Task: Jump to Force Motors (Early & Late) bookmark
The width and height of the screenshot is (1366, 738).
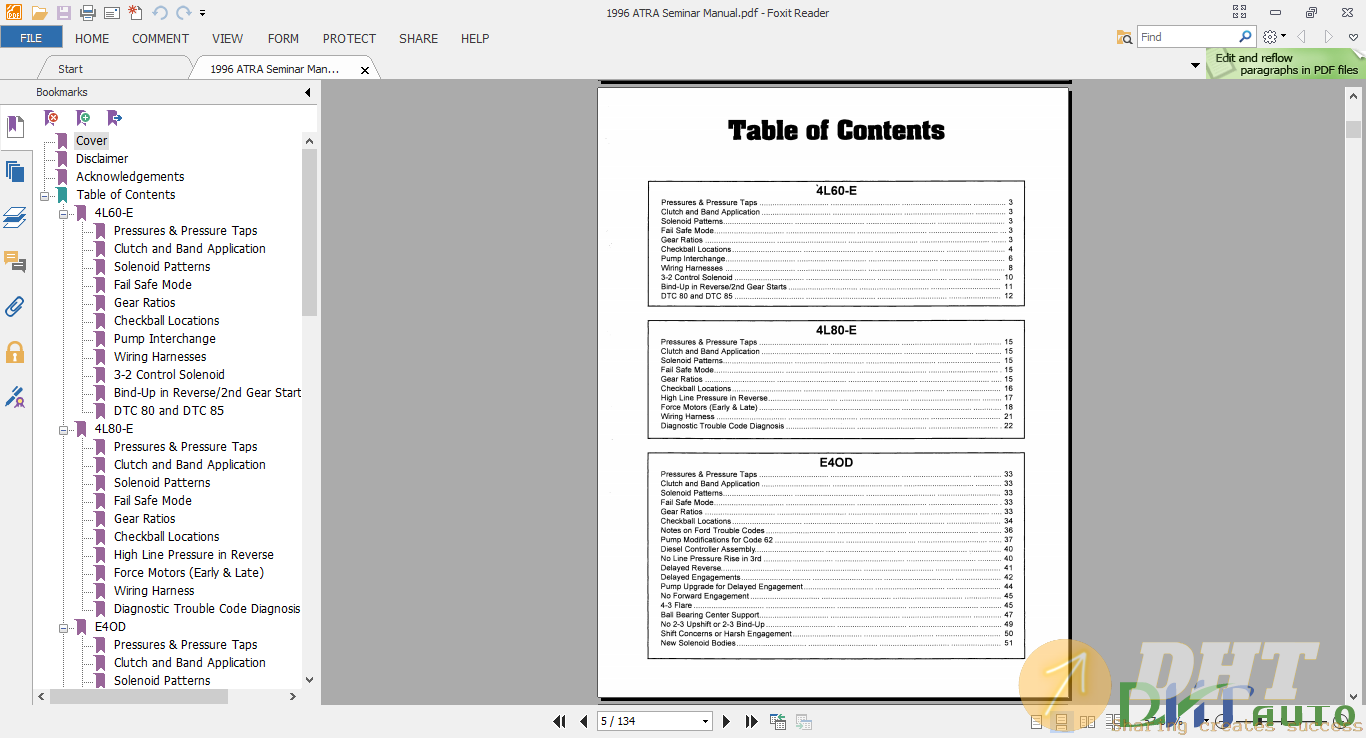Action: pos(189,573)
